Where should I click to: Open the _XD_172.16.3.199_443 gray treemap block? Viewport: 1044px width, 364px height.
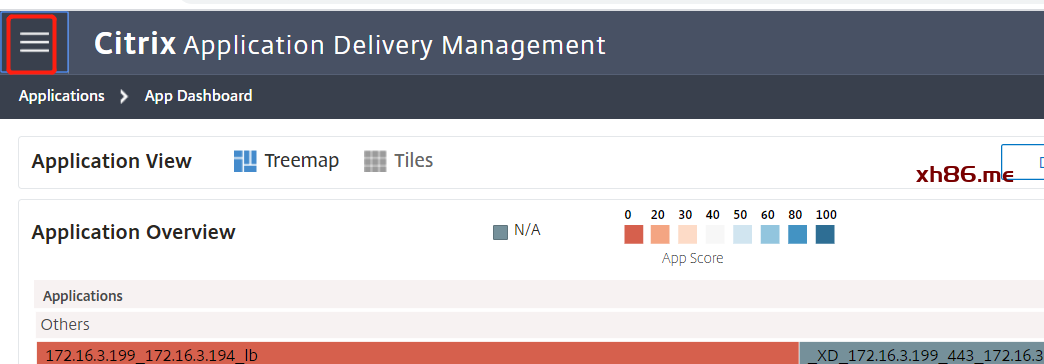coord(921,353)
